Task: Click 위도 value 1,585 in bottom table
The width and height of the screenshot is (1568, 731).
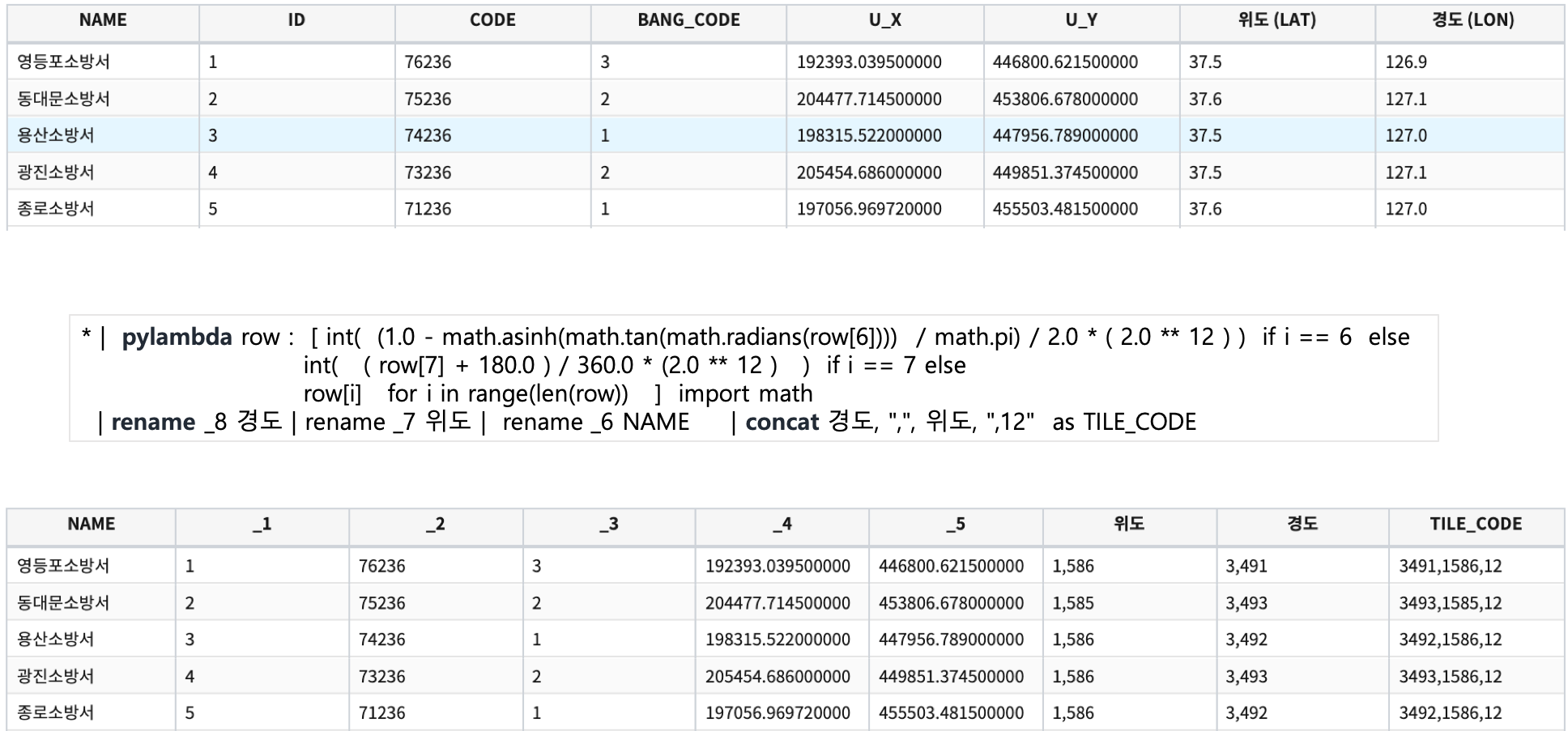Action: (x=1073, y=603)
